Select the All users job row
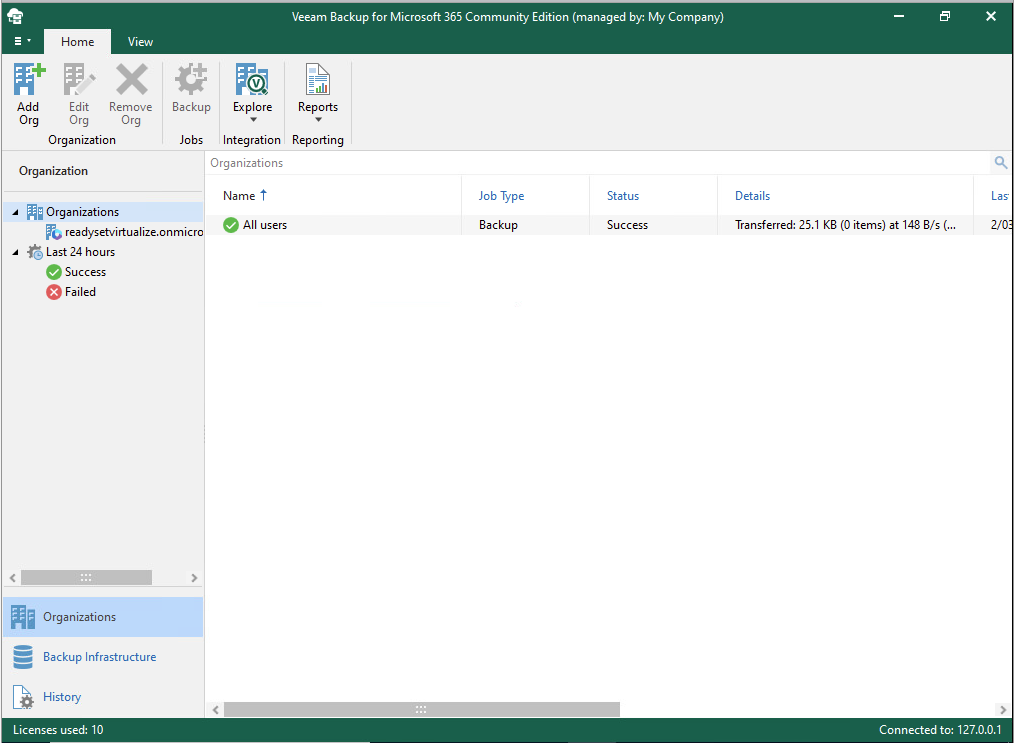Viewport: 1014px width, 743px height. pos(609,225)
